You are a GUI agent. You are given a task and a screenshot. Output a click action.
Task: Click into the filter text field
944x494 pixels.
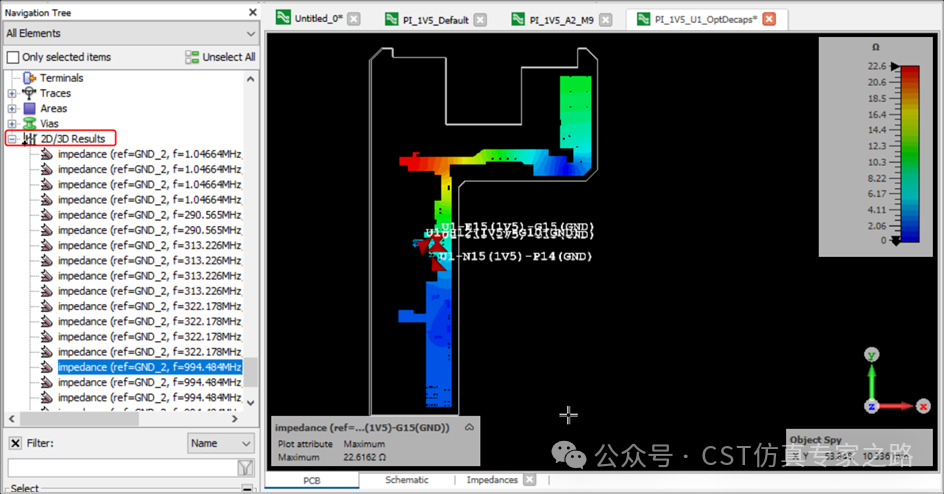click(x=123, y=468)
